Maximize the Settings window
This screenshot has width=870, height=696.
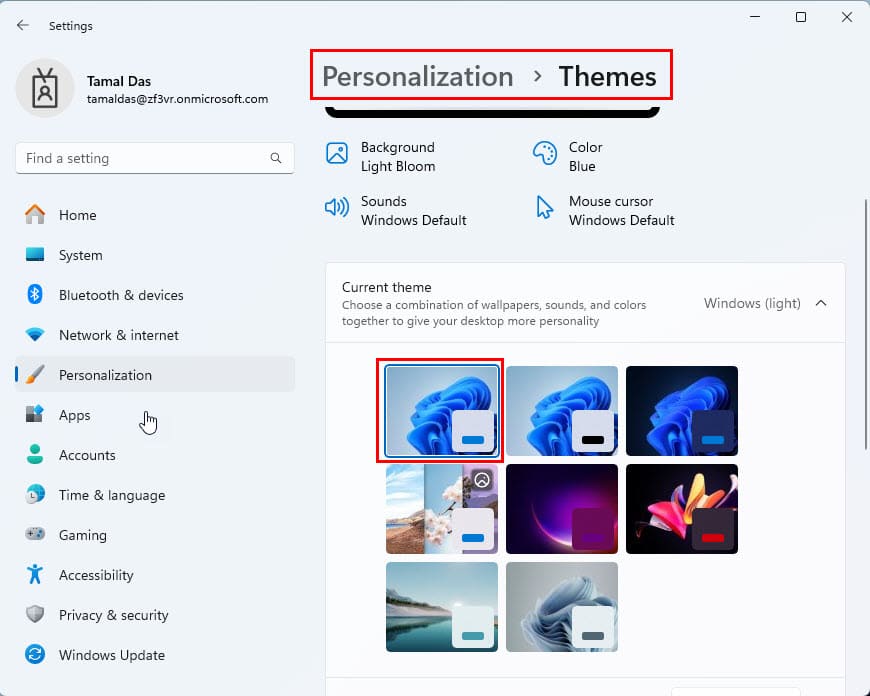coord(801,17)
